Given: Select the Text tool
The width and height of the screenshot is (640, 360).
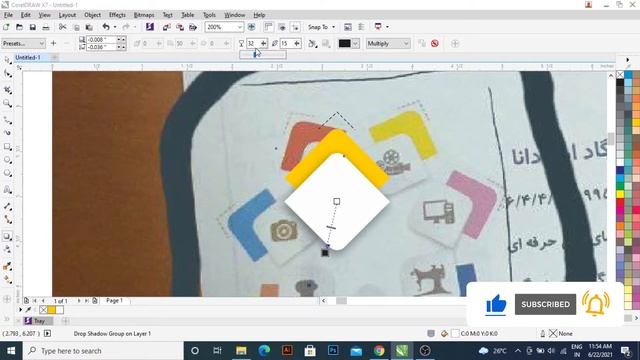Looking at the screenshot, I should (x=7, y=190).
